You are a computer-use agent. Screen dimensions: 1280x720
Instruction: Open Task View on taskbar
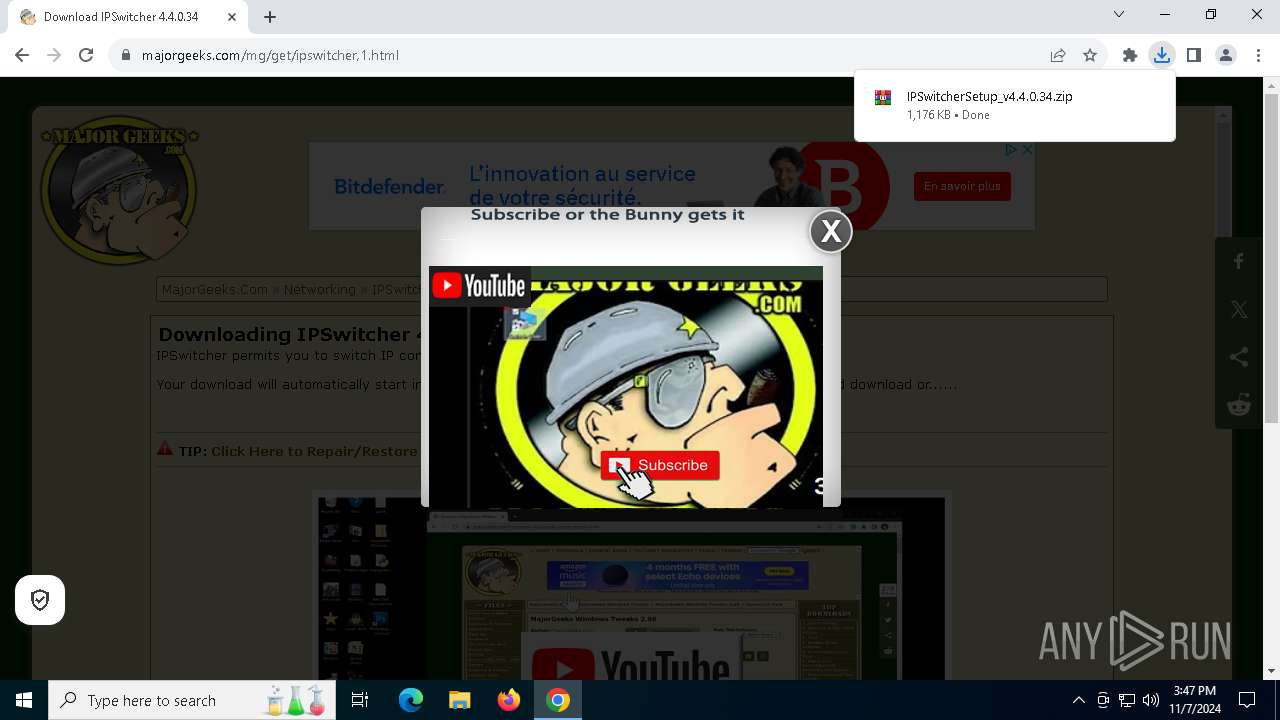click(360, 700)
